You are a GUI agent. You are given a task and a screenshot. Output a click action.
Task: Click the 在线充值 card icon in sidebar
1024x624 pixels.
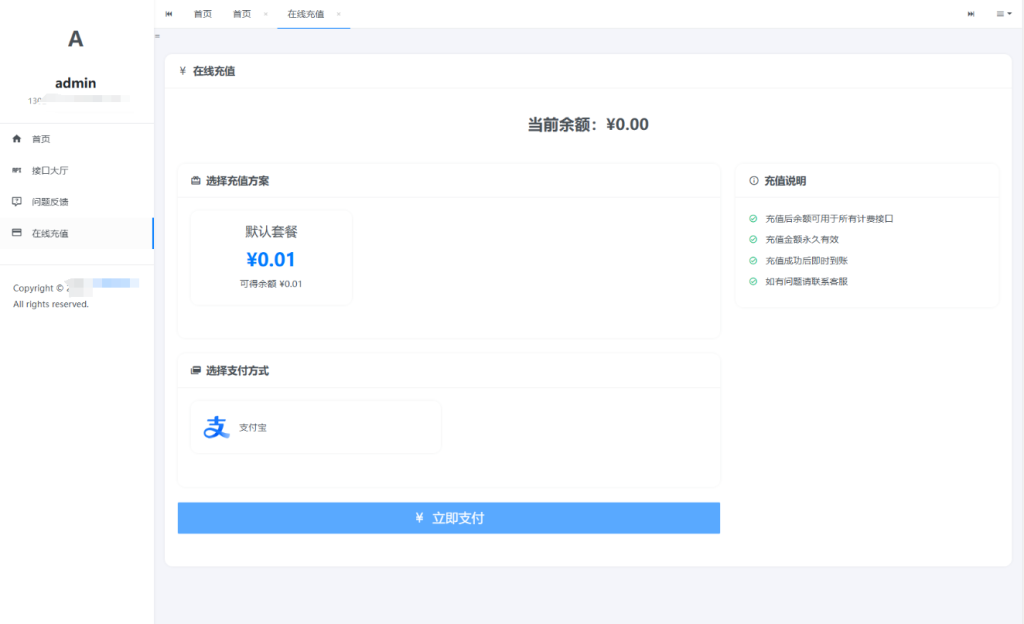coord(16,232)
